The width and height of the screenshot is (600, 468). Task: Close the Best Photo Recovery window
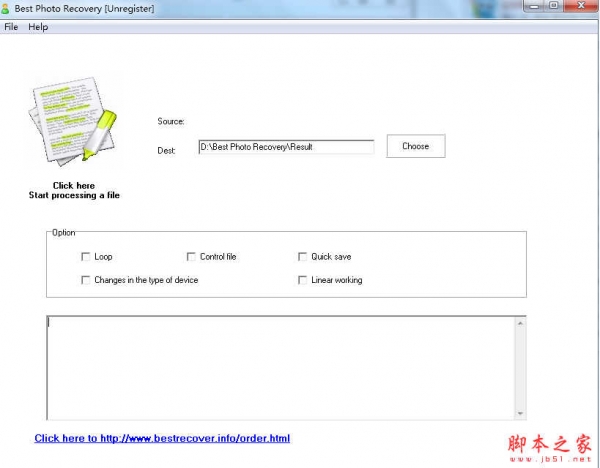click(x=581, y=6)
